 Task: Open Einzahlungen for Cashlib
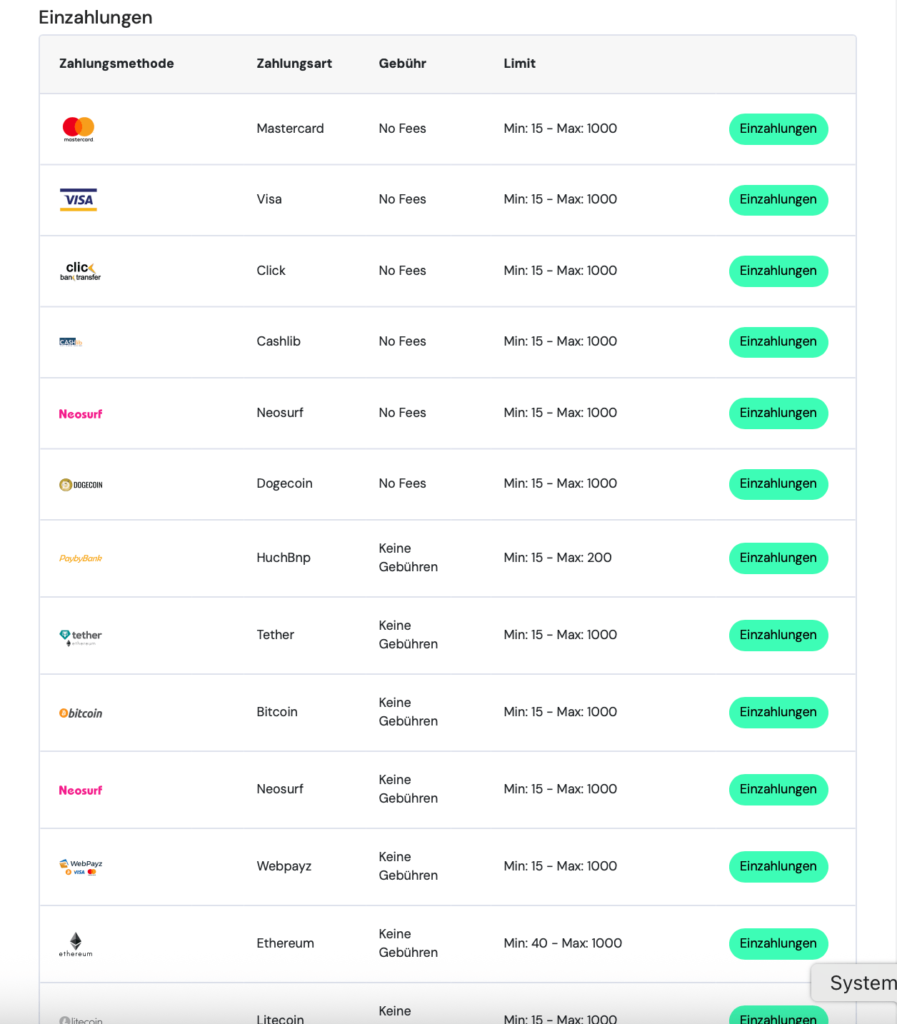coord(778,342)
